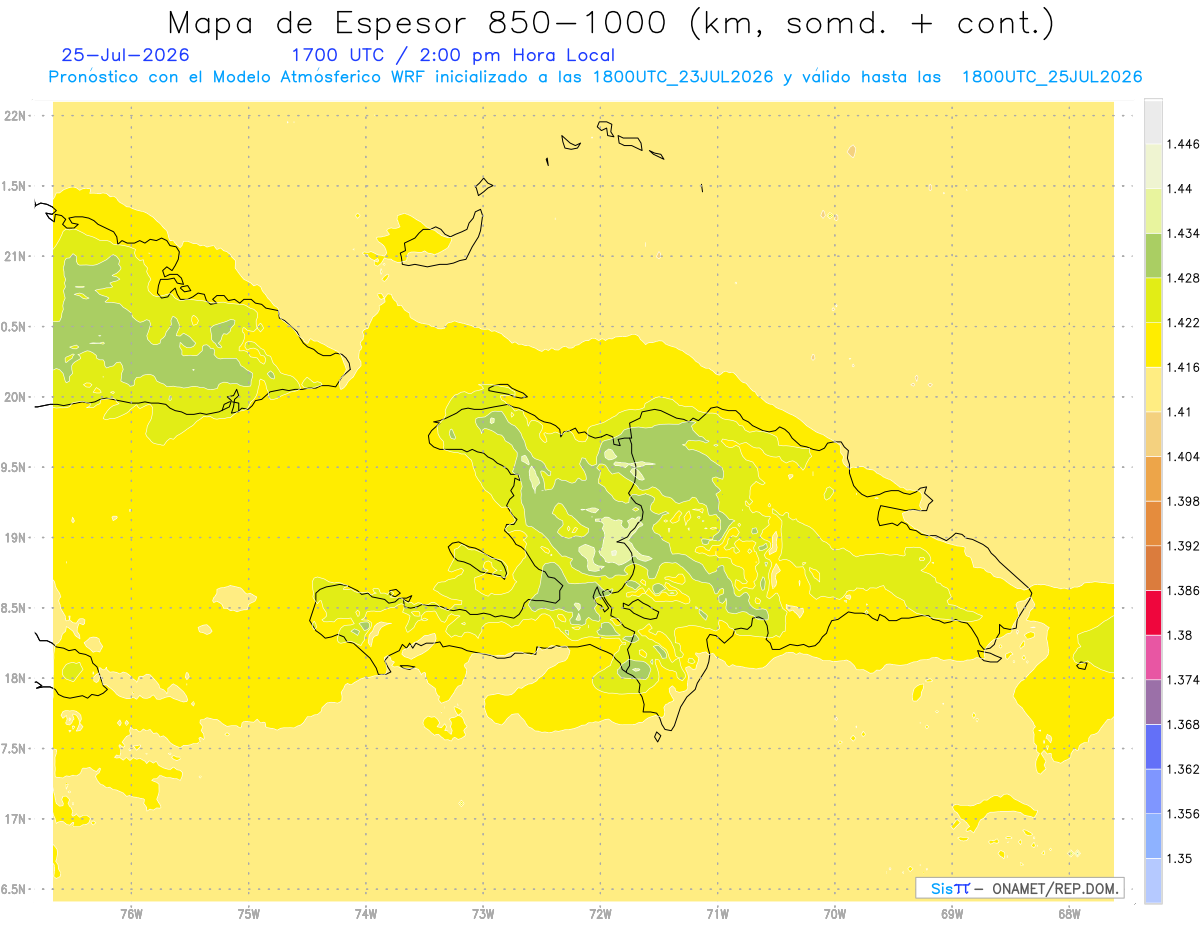Click the blue swatch between 1.362 and 1.368
1200x927 pixels.
(x=1153, y=747)
